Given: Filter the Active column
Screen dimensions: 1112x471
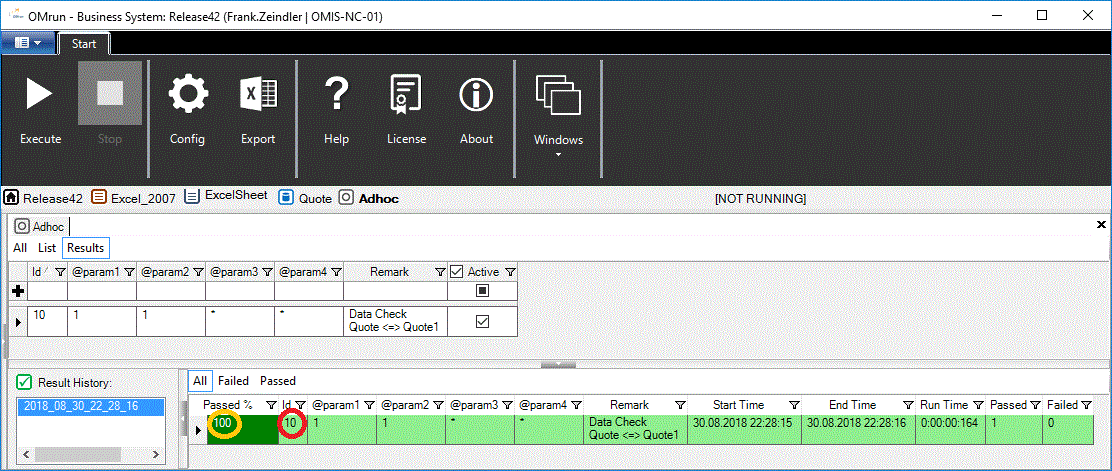Looking at the screenshot, I should coord(510,272).
